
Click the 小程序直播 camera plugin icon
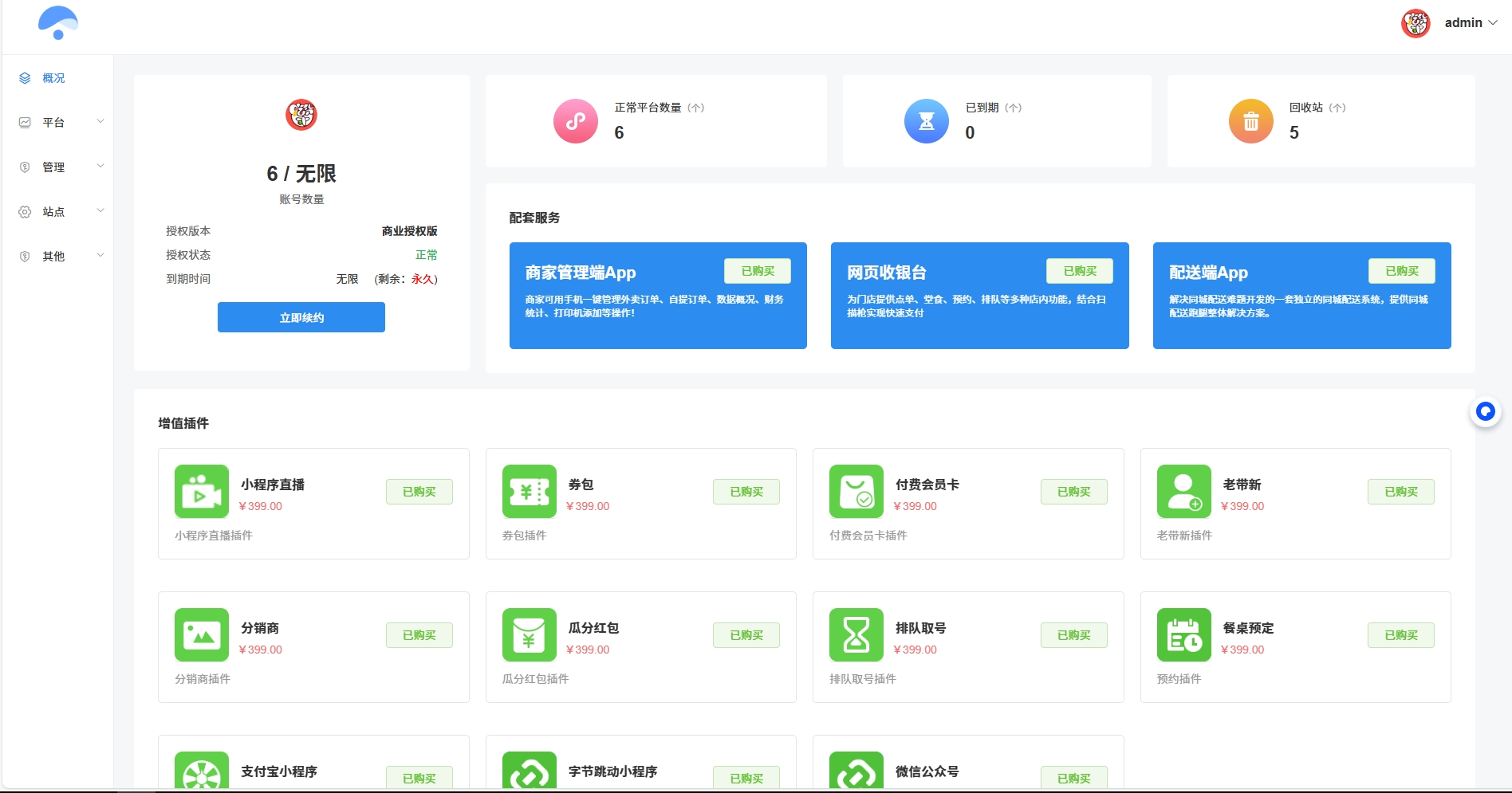pos(202,492)
